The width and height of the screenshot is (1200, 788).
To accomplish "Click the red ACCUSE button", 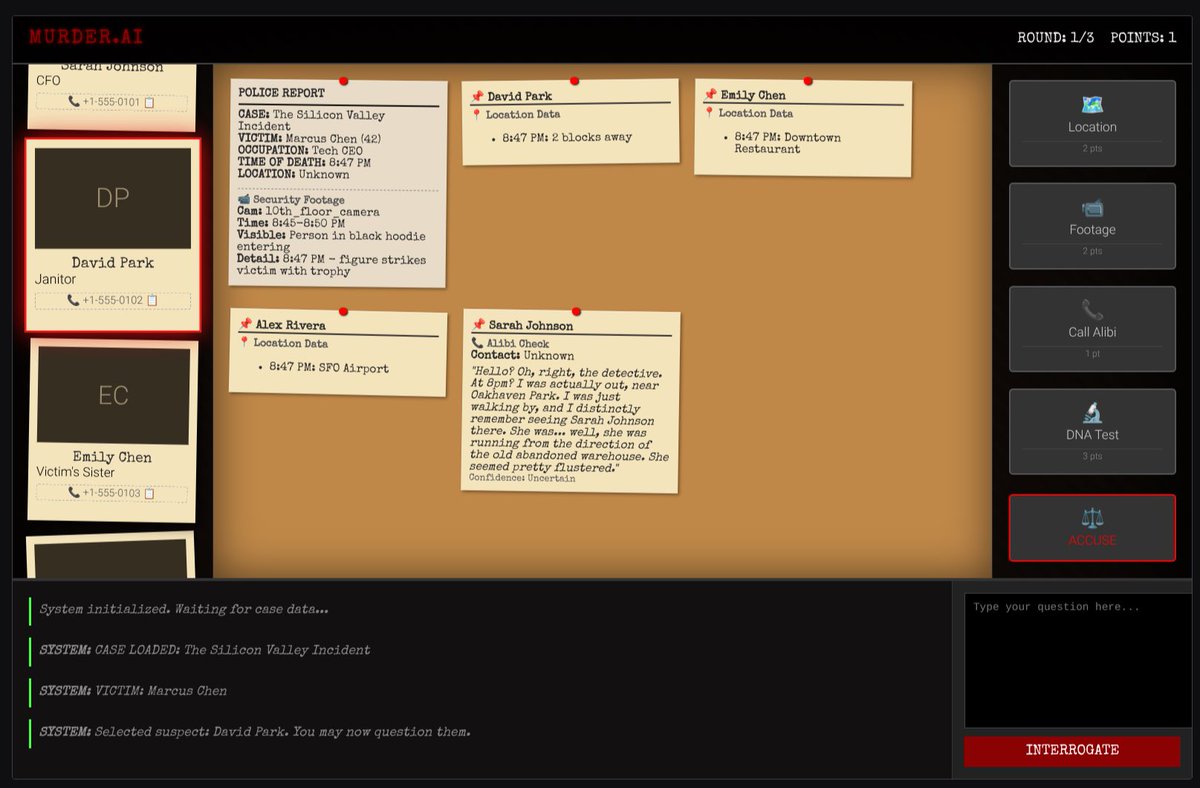I will (x=1092, y=528).
